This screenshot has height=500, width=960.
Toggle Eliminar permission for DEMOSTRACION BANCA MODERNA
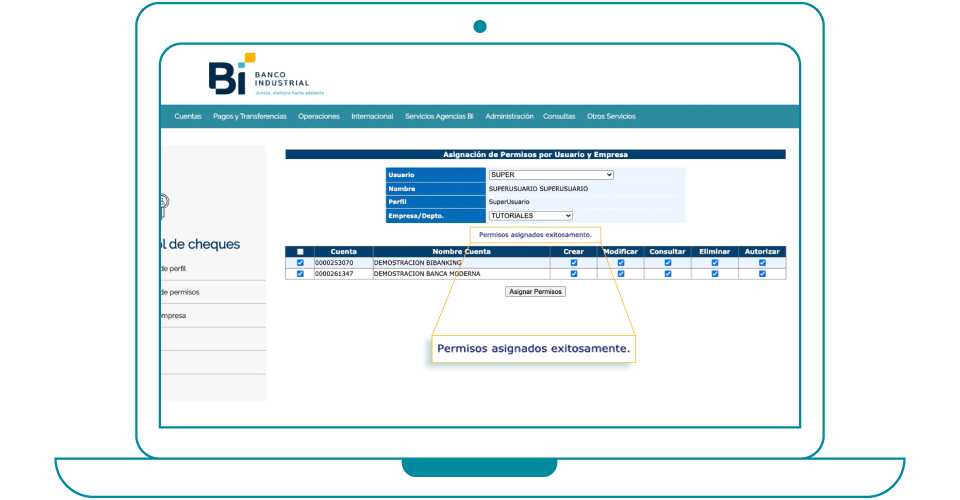click(x=715, y=274)
